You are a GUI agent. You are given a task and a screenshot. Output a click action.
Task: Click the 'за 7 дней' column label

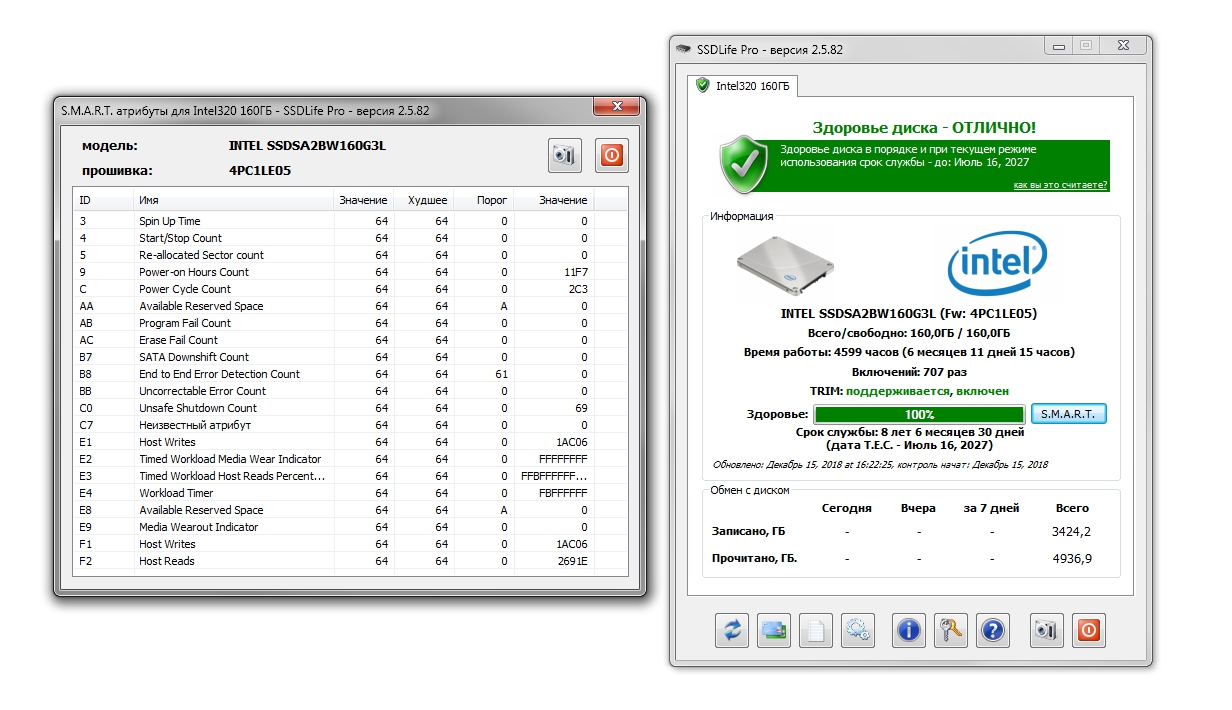click(991, 508)
